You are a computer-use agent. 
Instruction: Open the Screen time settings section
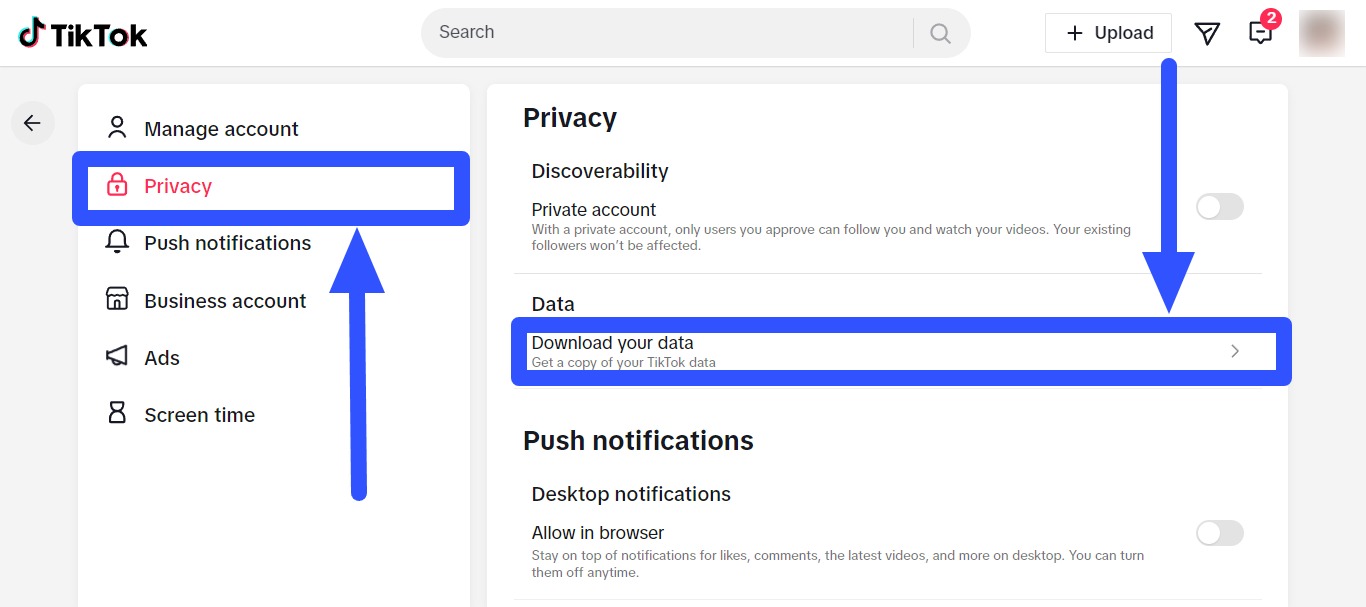[199, 415]
